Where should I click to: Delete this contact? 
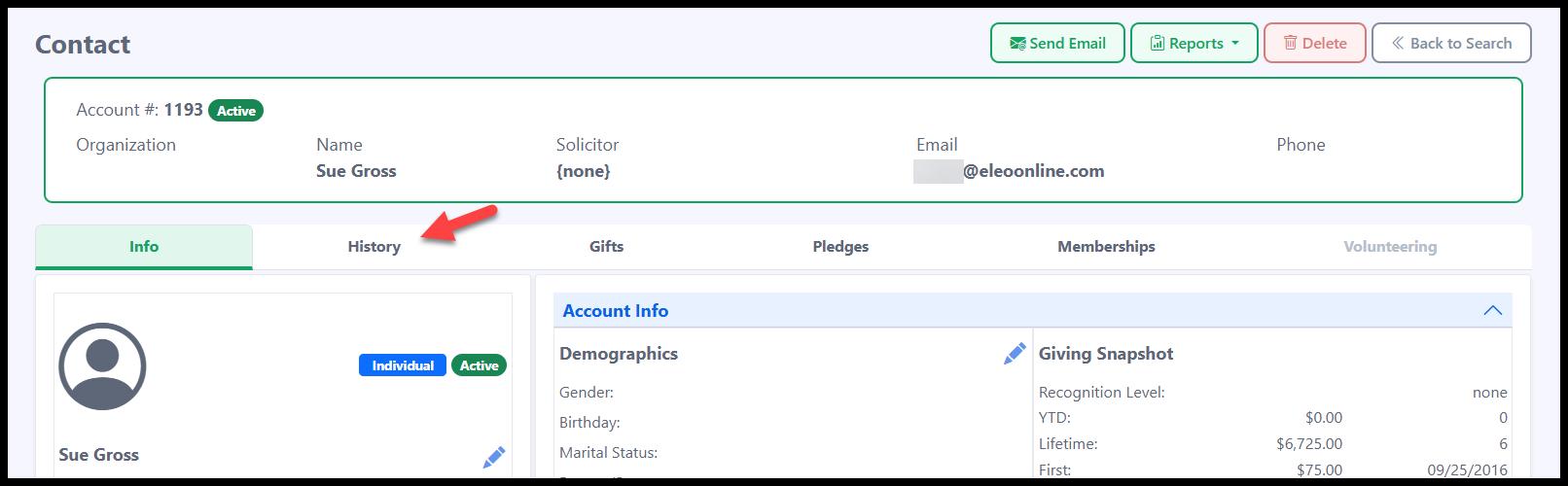1314,44
